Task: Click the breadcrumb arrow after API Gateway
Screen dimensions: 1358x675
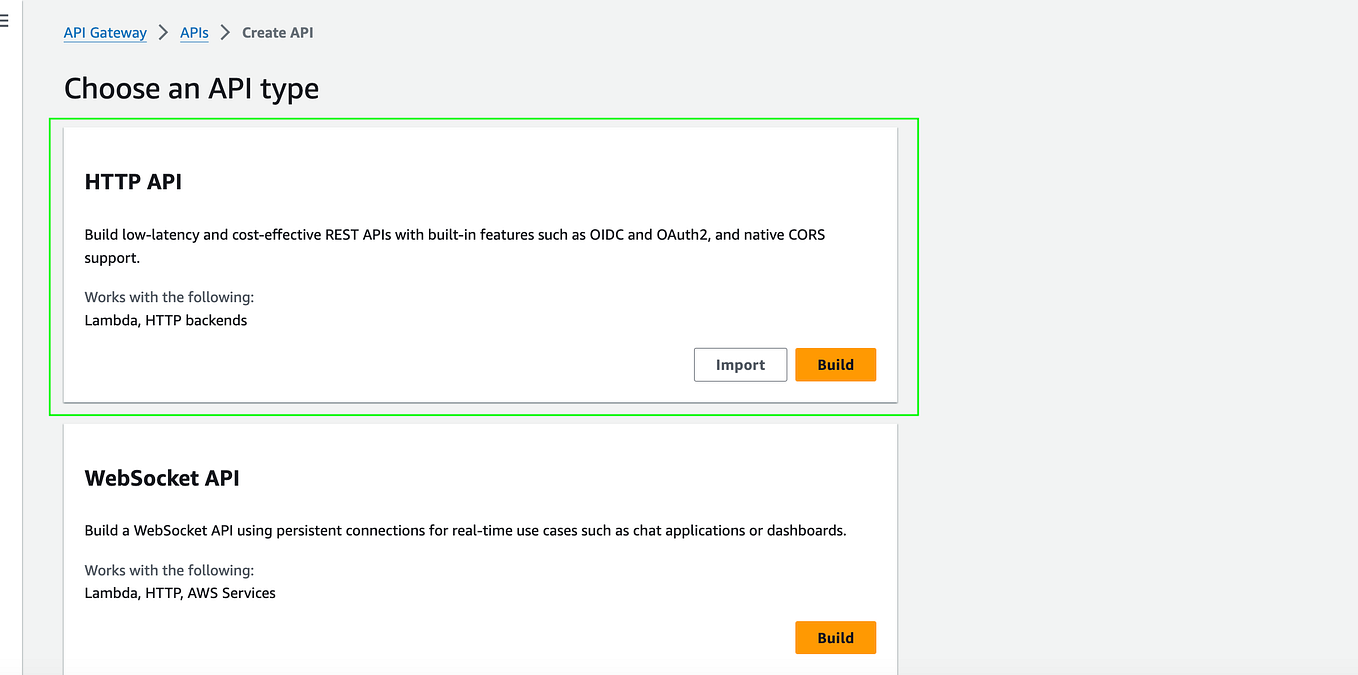Action: (x=164, y=32)
